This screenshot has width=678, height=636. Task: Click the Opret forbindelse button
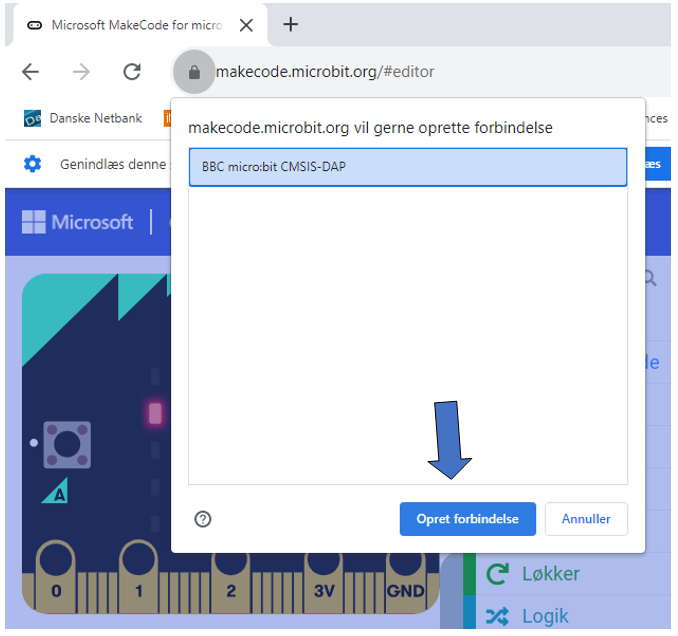point(467,519)
